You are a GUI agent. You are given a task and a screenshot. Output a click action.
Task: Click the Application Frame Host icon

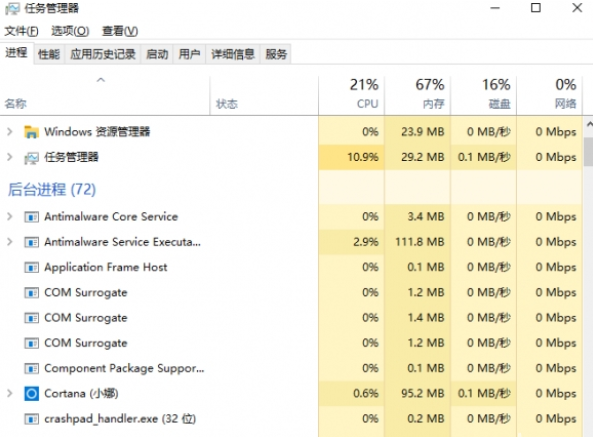[31, 268]
